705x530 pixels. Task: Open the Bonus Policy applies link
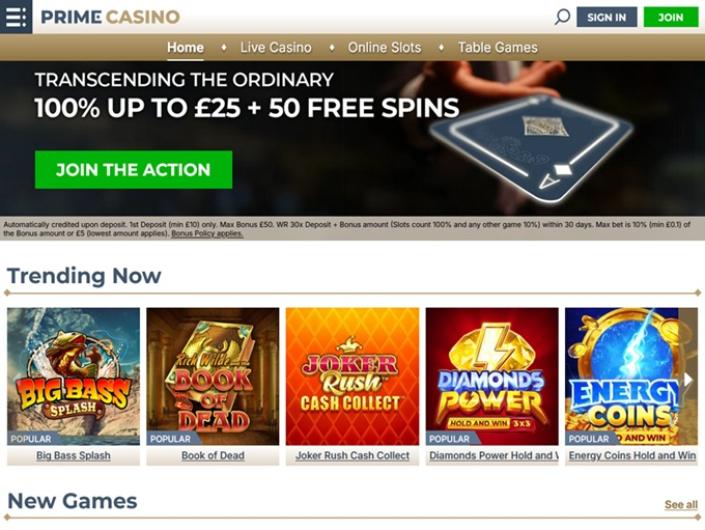[x=207, y=234]
